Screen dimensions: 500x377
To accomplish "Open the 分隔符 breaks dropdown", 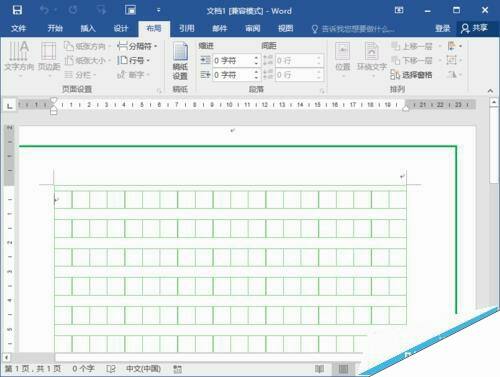I will point(137,46).
